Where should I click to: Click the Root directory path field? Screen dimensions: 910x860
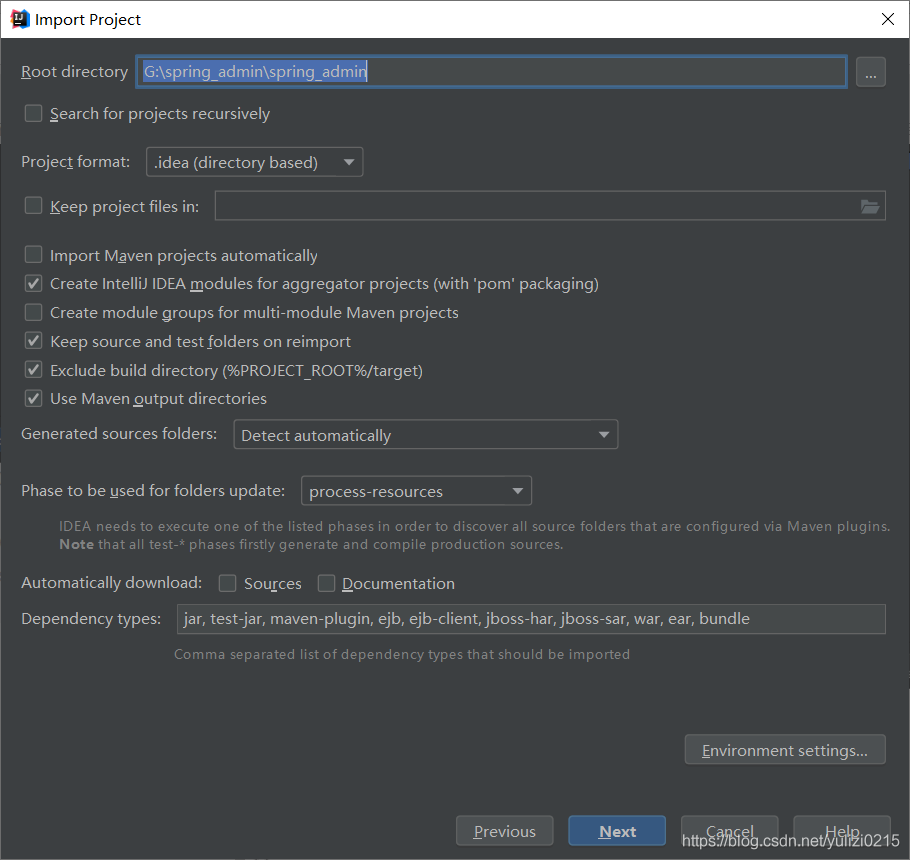[x=490, y=72]
